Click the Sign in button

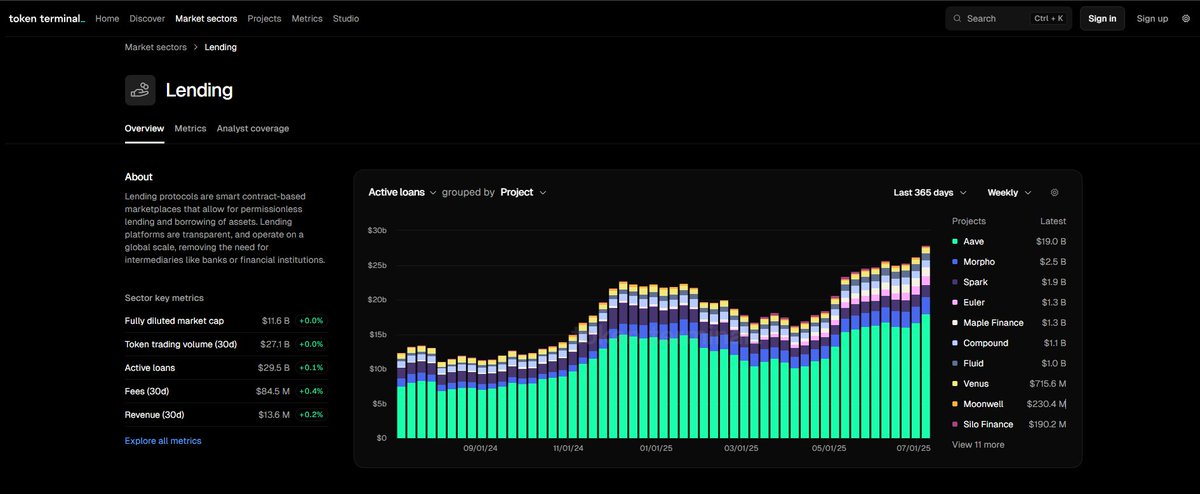pyautogui.click(x=1102, y=18)
